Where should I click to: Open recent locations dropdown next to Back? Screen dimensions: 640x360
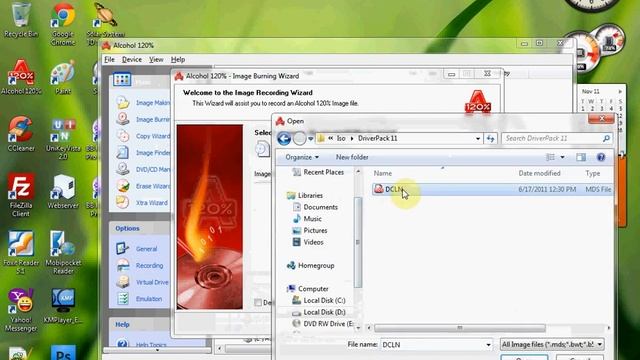(310, 139)
